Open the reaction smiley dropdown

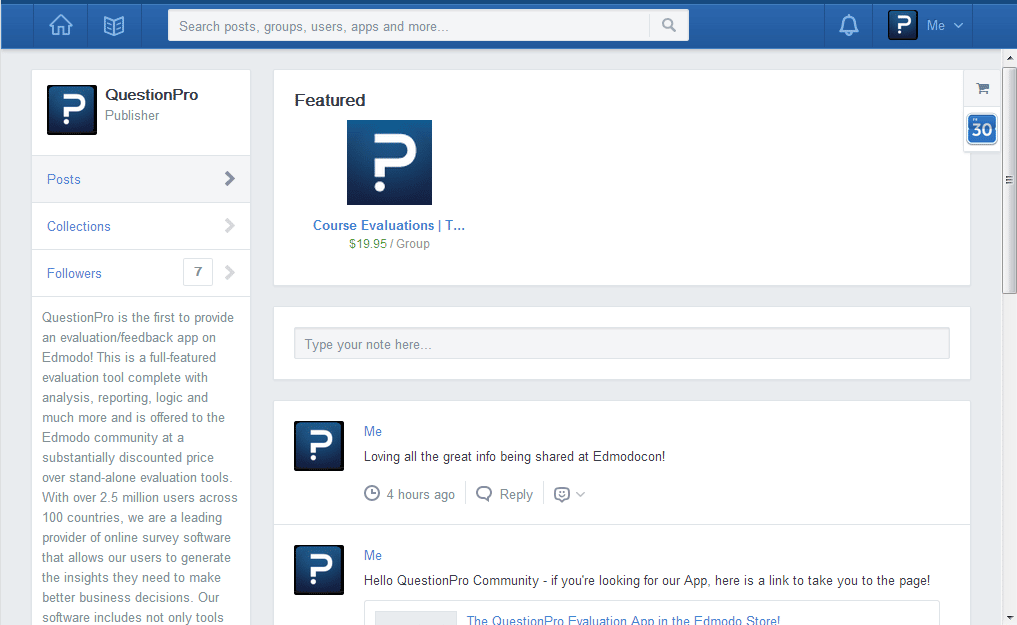pyautogui.click(x=569, y=494)
